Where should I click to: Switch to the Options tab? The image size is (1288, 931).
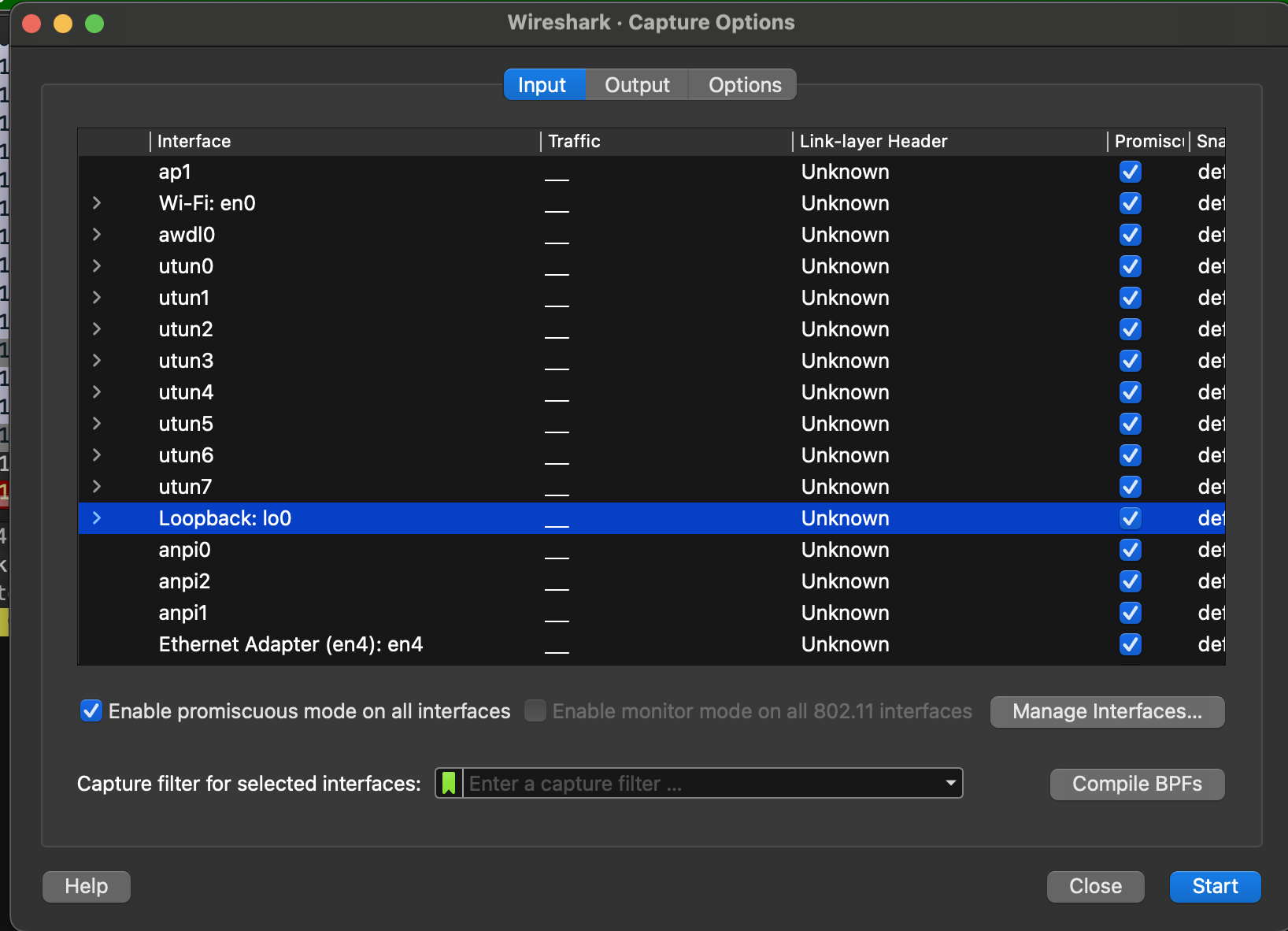[744, 84]
